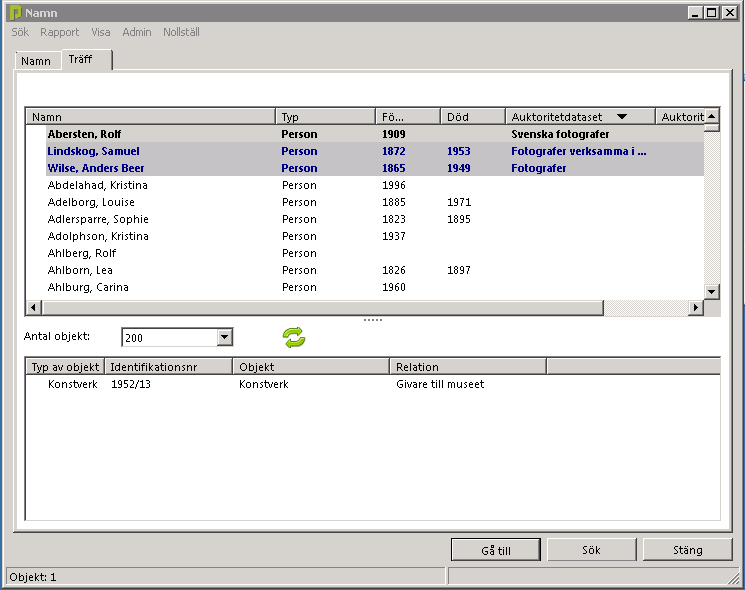Click the Auktorit column header at right
745x590 pixels.
click(x=680, y=117)
